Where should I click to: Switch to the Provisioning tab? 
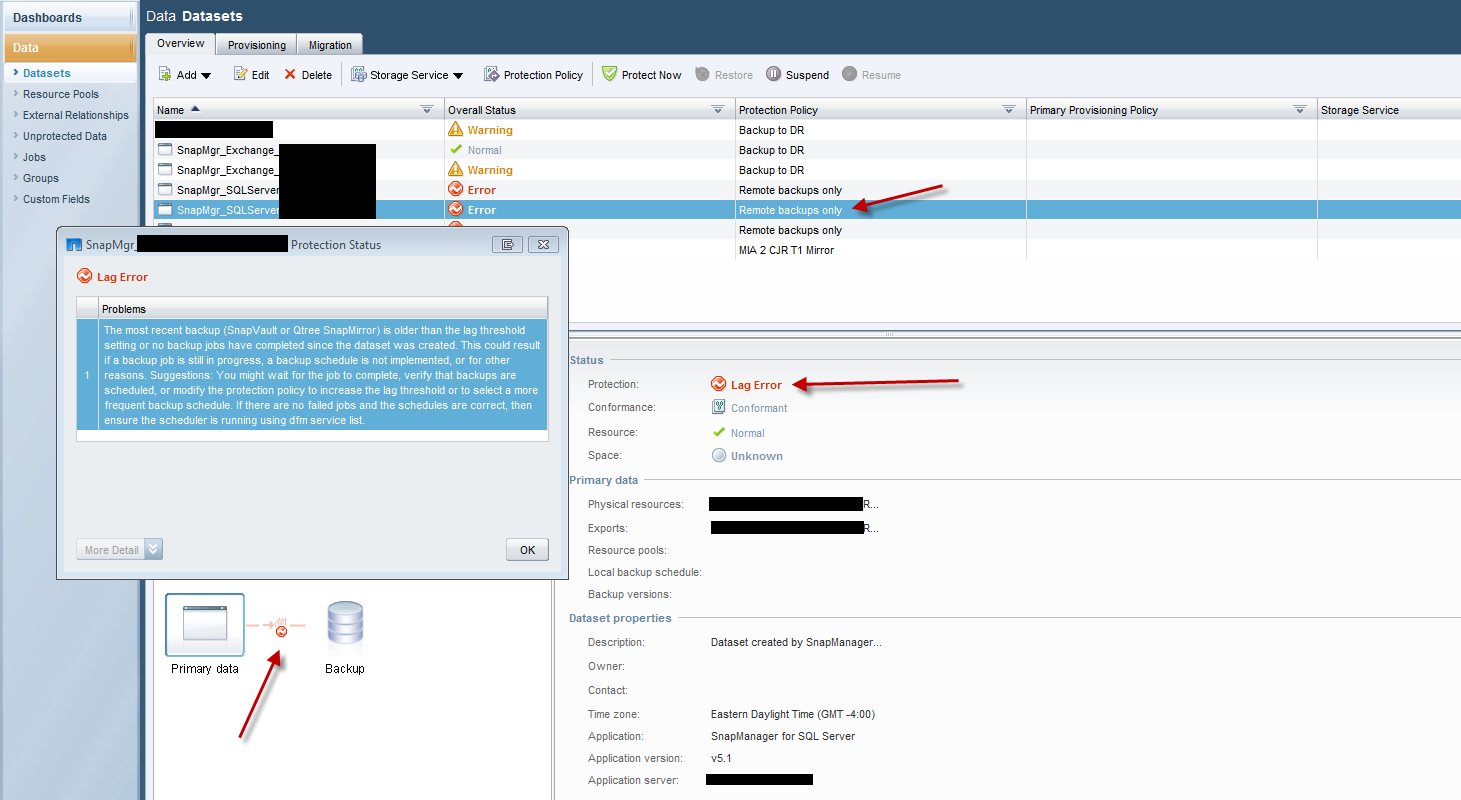pyautogui.click(x=256, y=45)
